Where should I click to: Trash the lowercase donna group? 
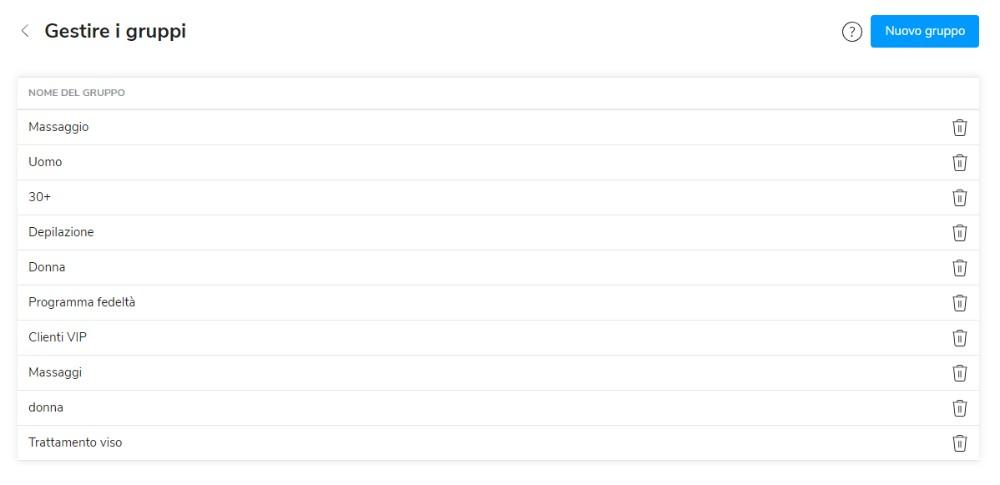959,407
